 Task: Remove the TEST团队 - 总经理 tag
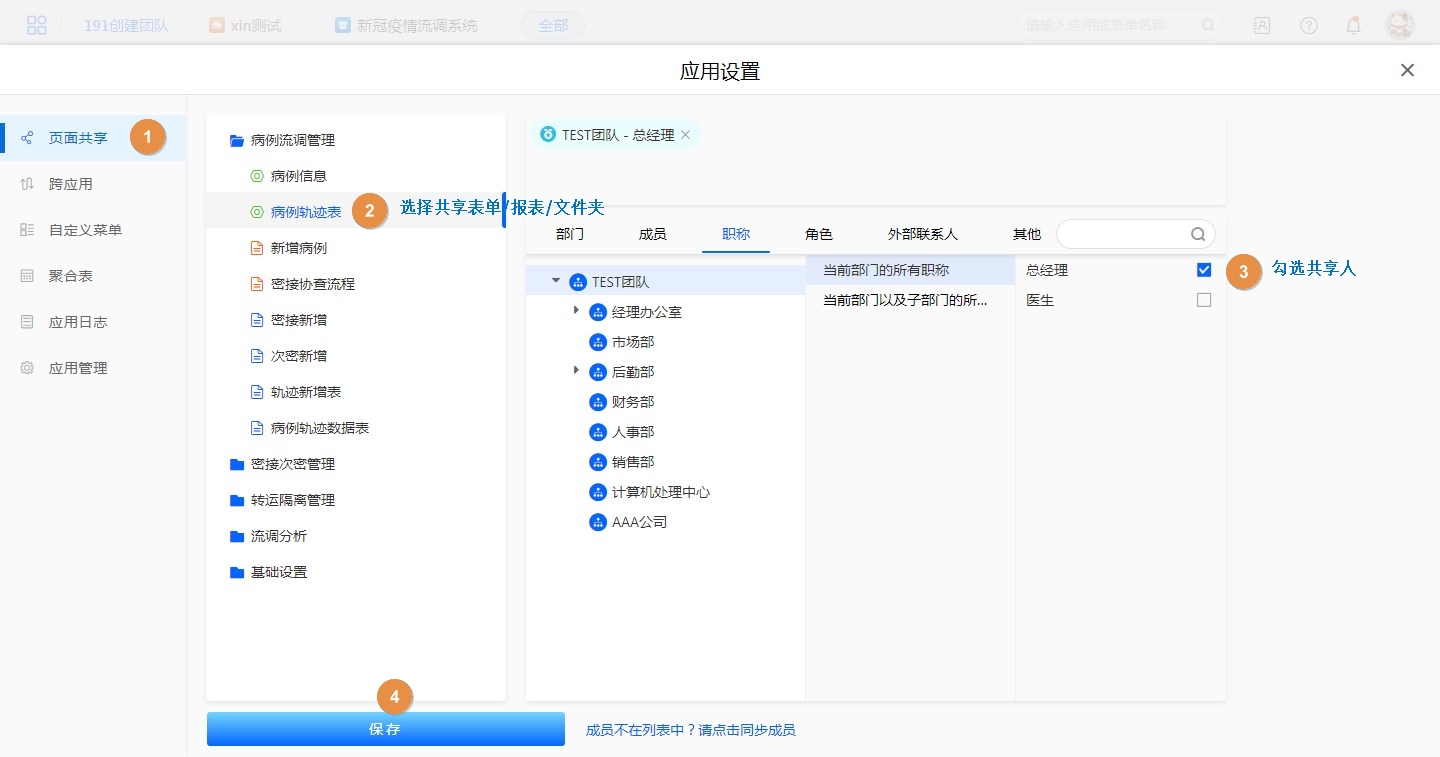[x=686, y=135]
